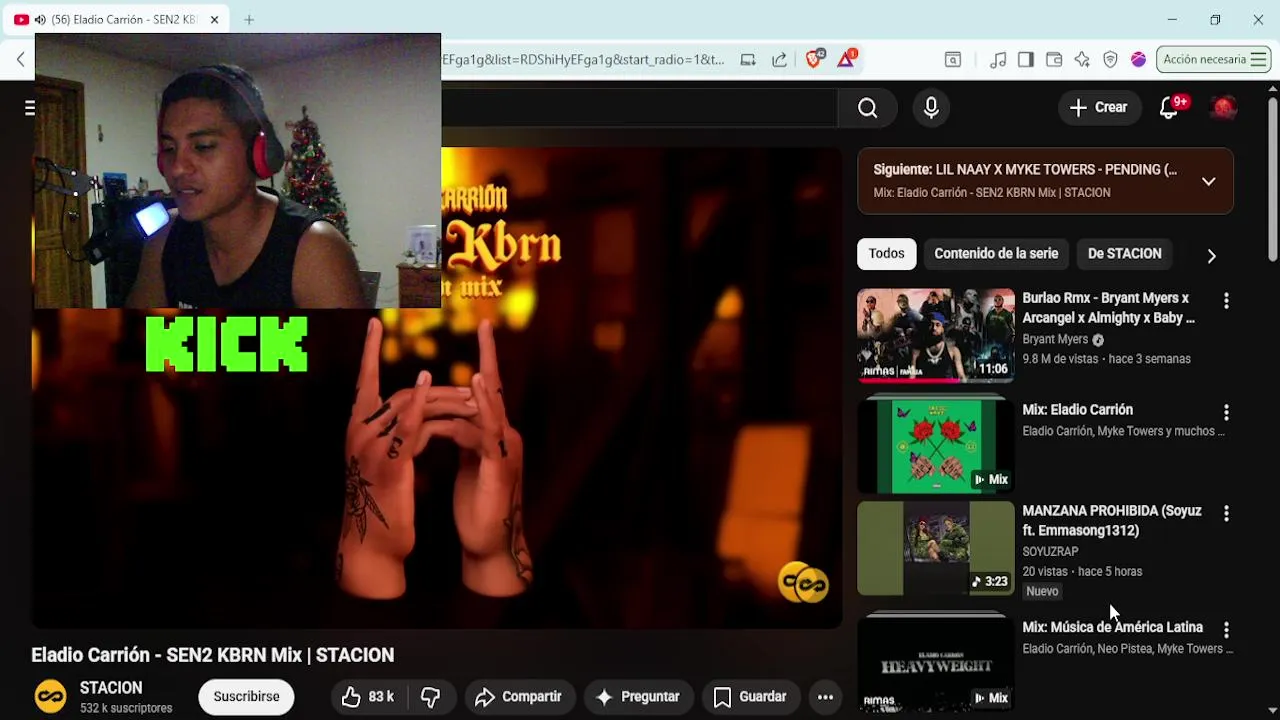This screenshot has height=720, width=1280.
Task: Select the De STACION filter chip
Action: click(x=1124, y=254)
